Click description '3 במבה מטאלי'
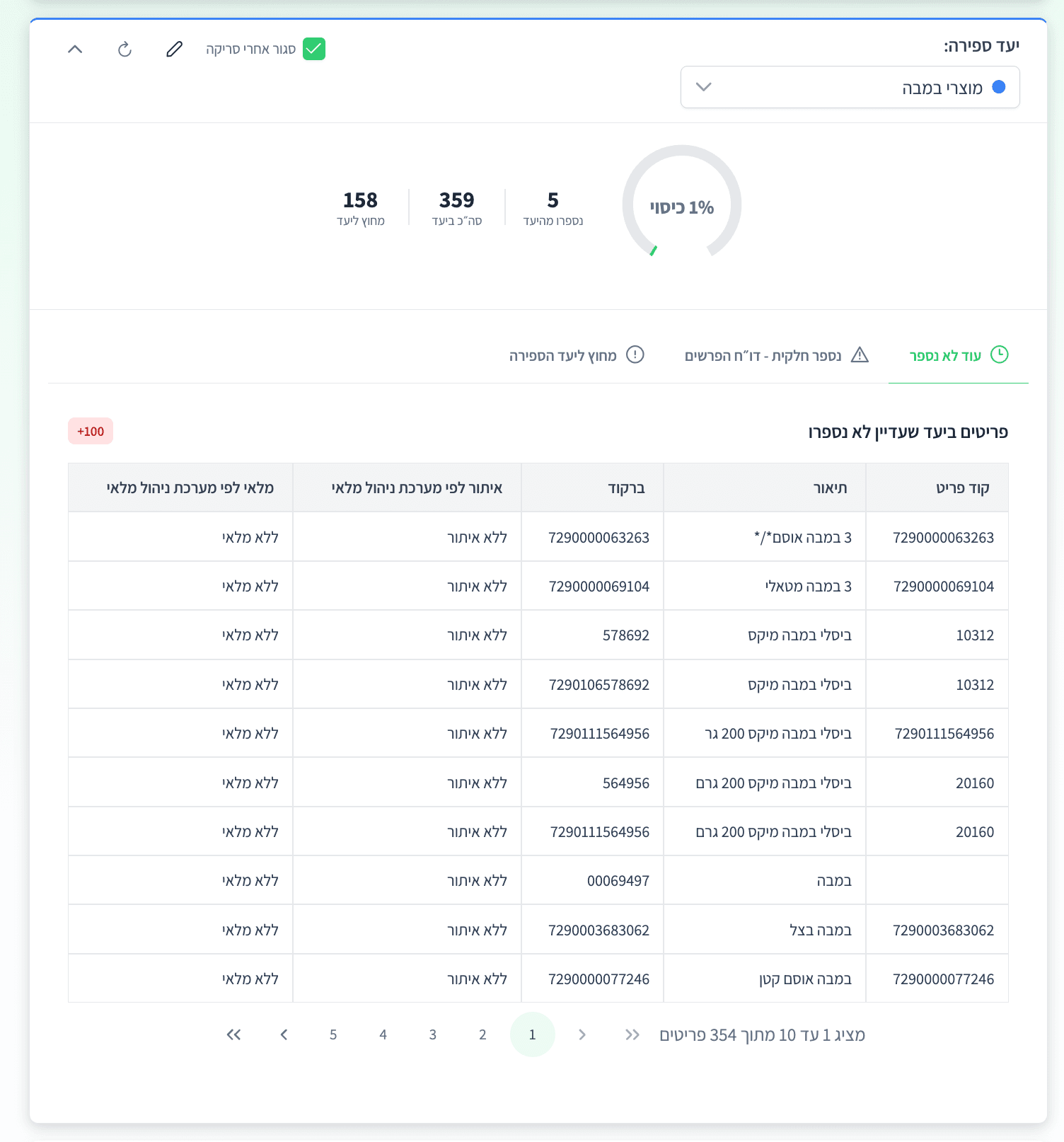 point(808,587)
